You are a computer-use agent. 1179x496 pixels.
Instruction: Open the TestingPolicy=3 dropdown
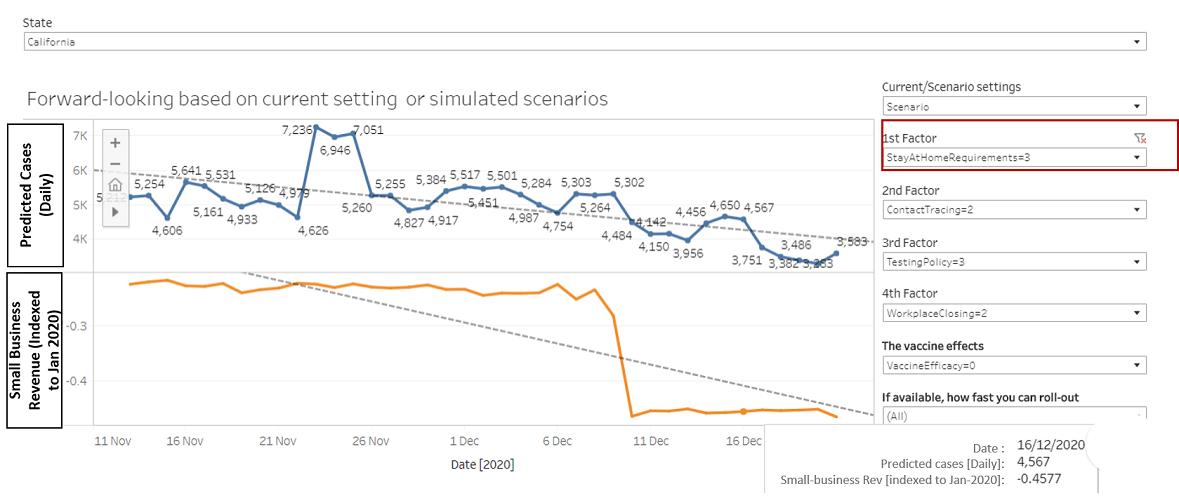pos(1014,262)
